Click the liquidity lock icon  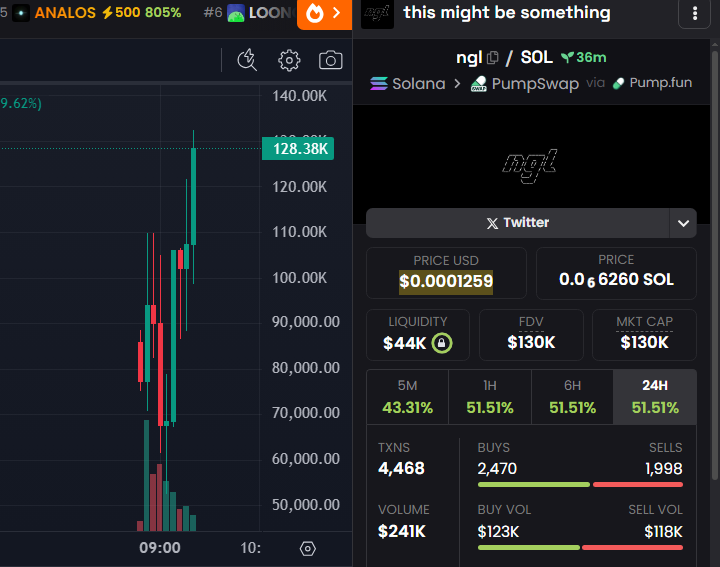(442, 343)
